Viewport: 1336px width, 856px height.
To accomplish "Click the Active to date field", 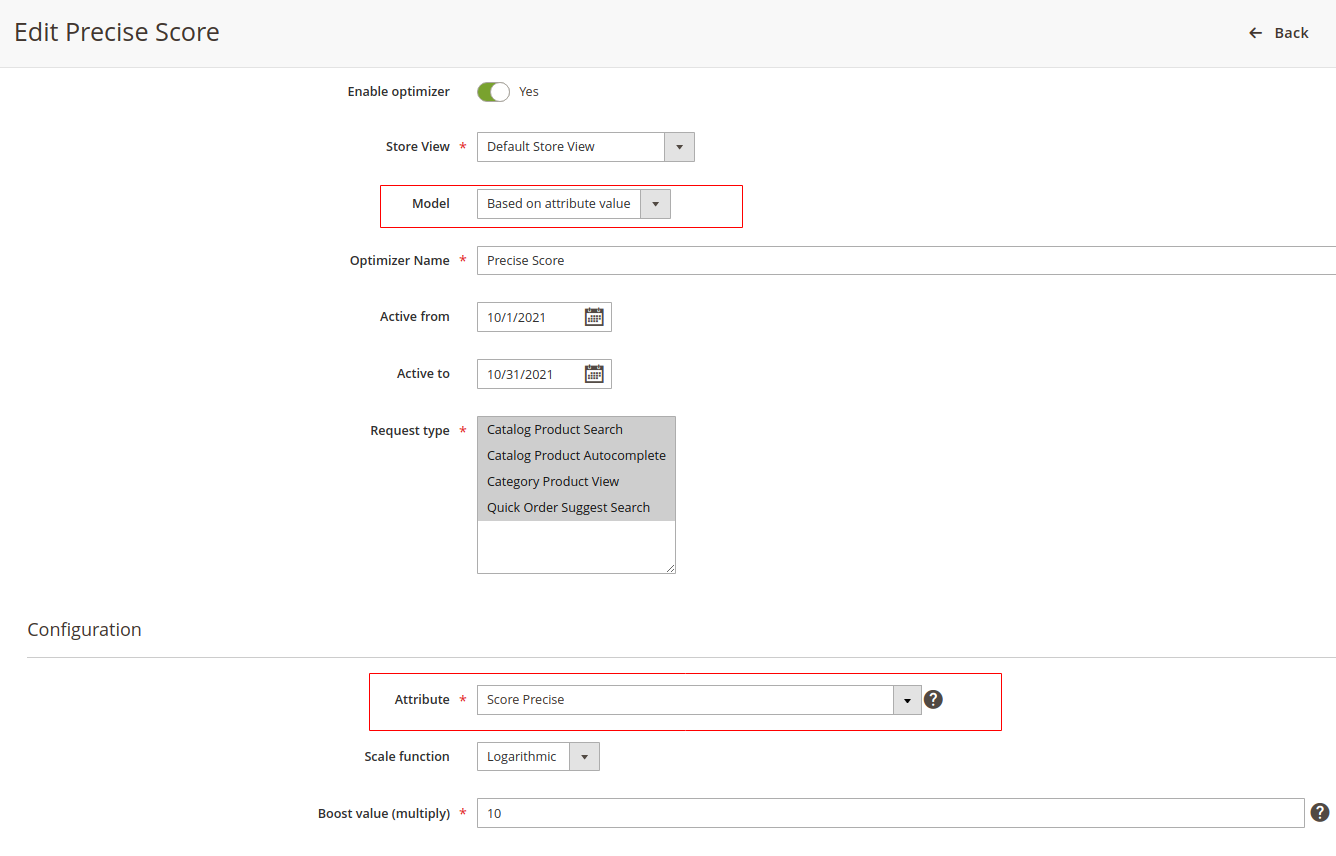I will pos(525,373).
